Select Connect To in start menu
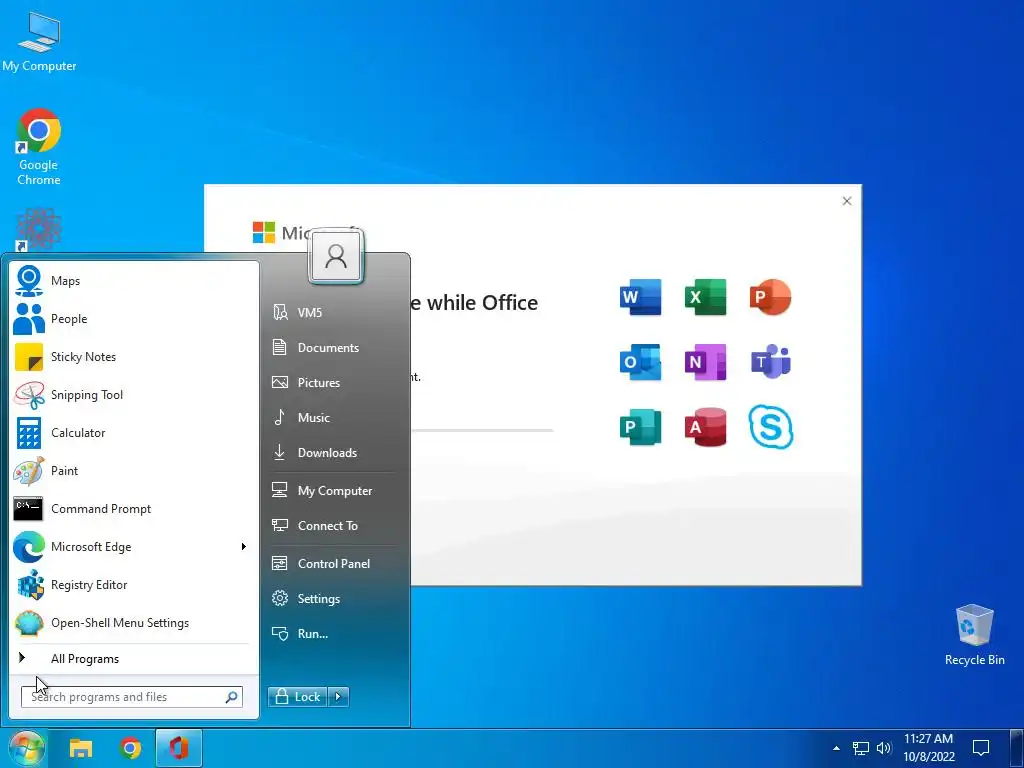The width and height of the screenshot is (1024, 768). [x=333, y=526]
